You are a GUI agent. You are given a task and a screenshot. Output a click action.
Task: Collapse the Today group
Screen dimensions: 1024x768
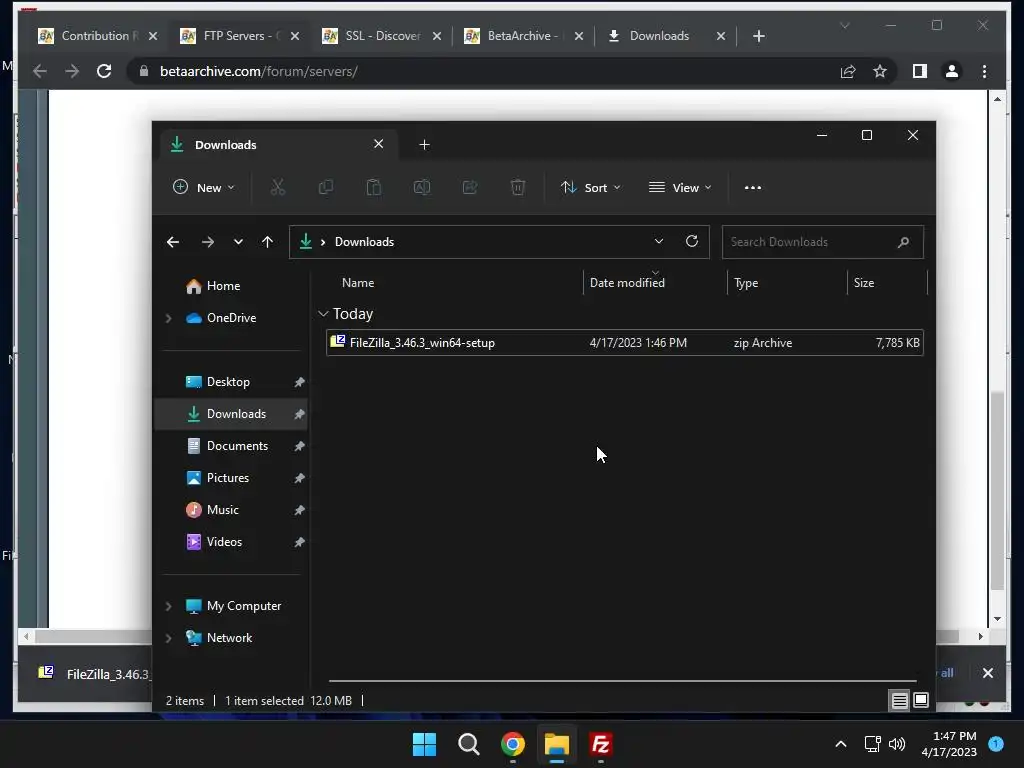click(323, 314)
